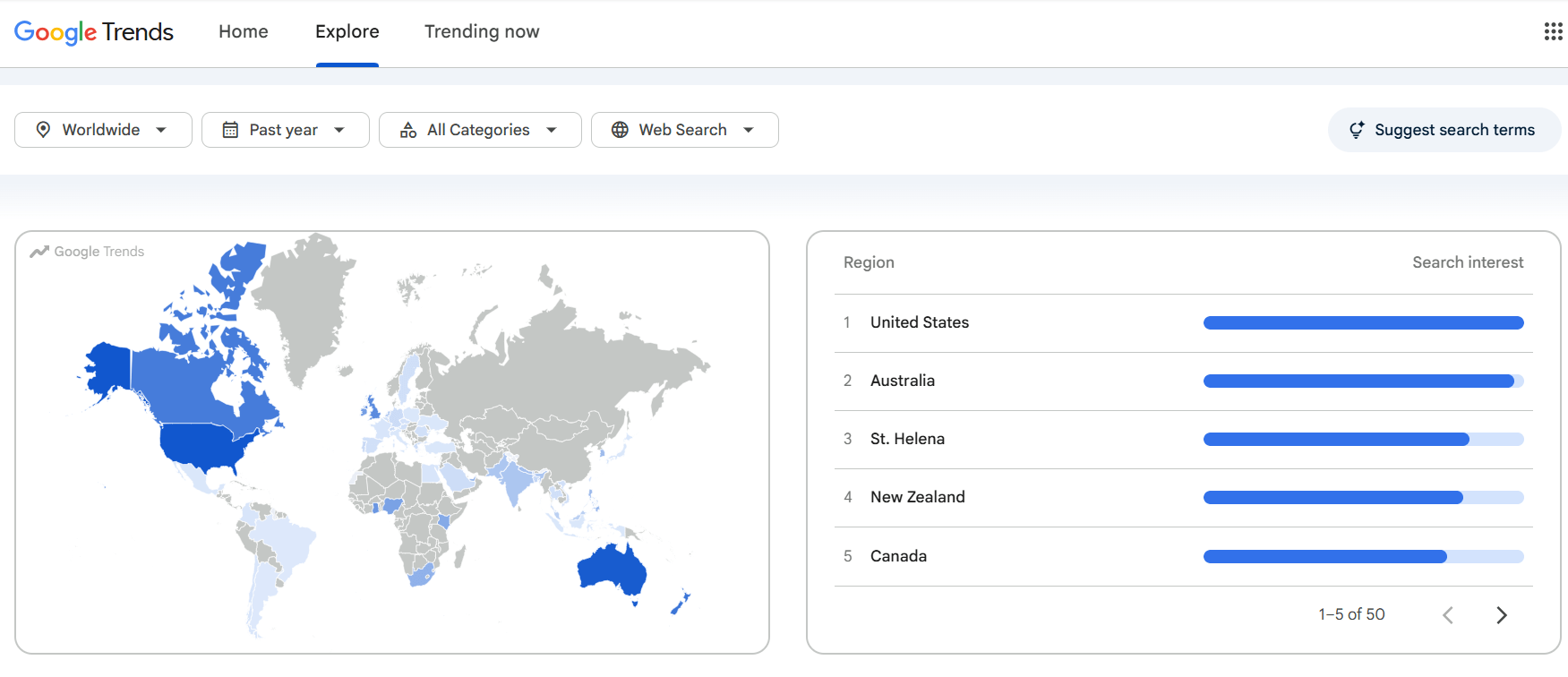The width and height of the screenshot is (1568, 677).
Task: Open the Past year dropdown arrow
Action: 339,130
